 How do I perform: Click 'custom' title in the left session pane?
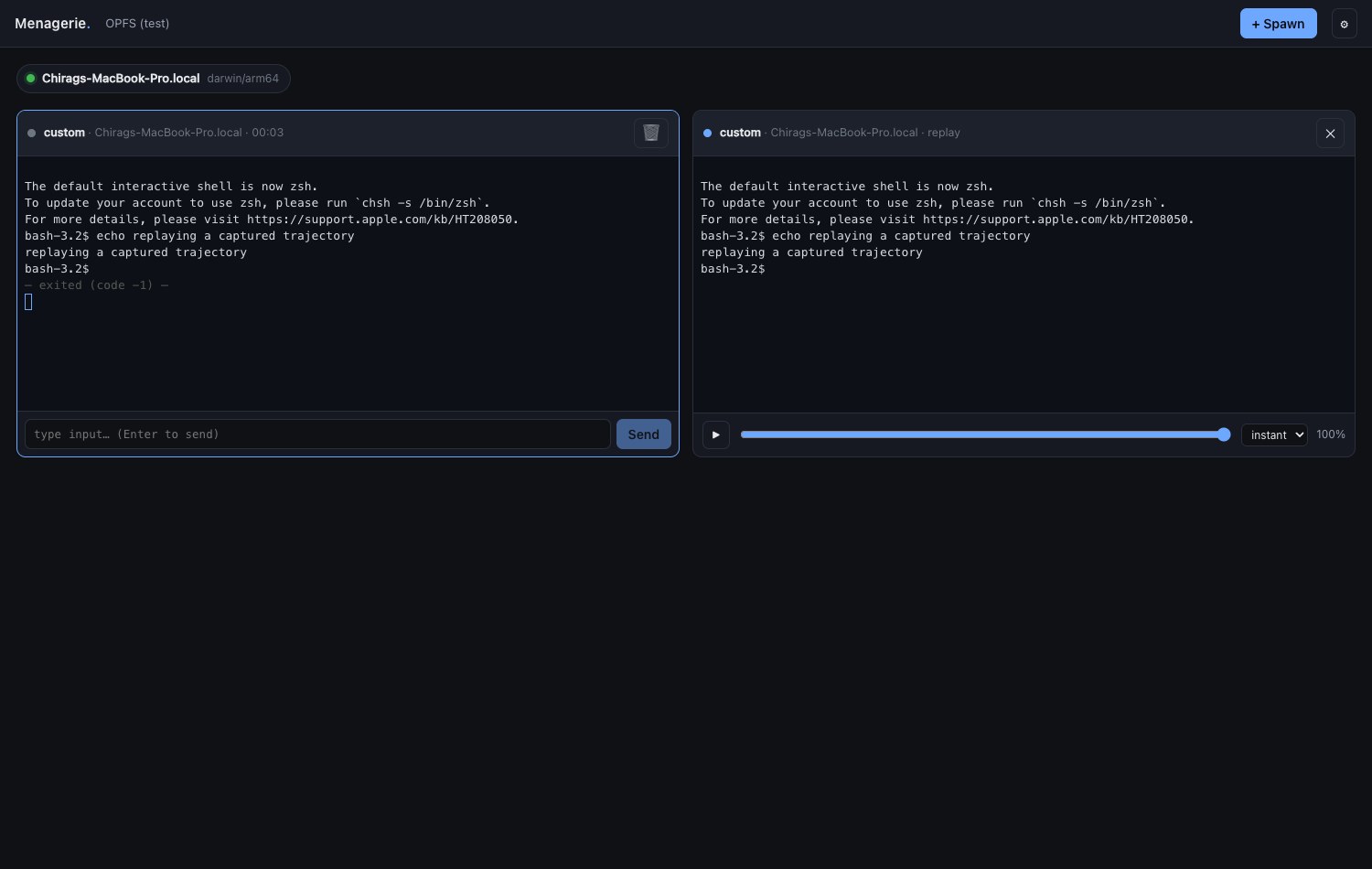point(64,133)
